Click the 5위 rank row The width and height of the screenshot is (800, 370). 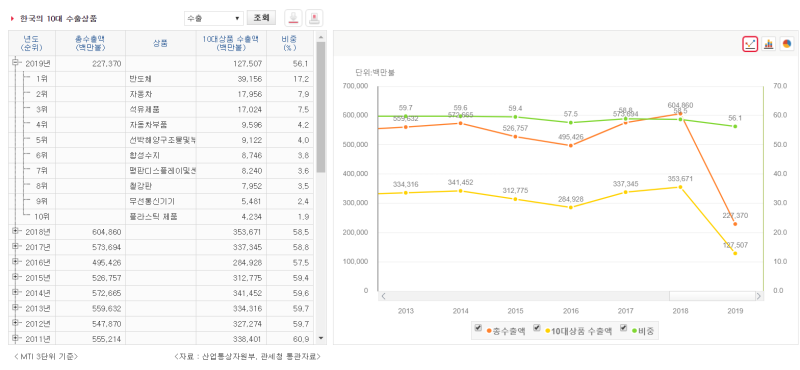[161, 140]
